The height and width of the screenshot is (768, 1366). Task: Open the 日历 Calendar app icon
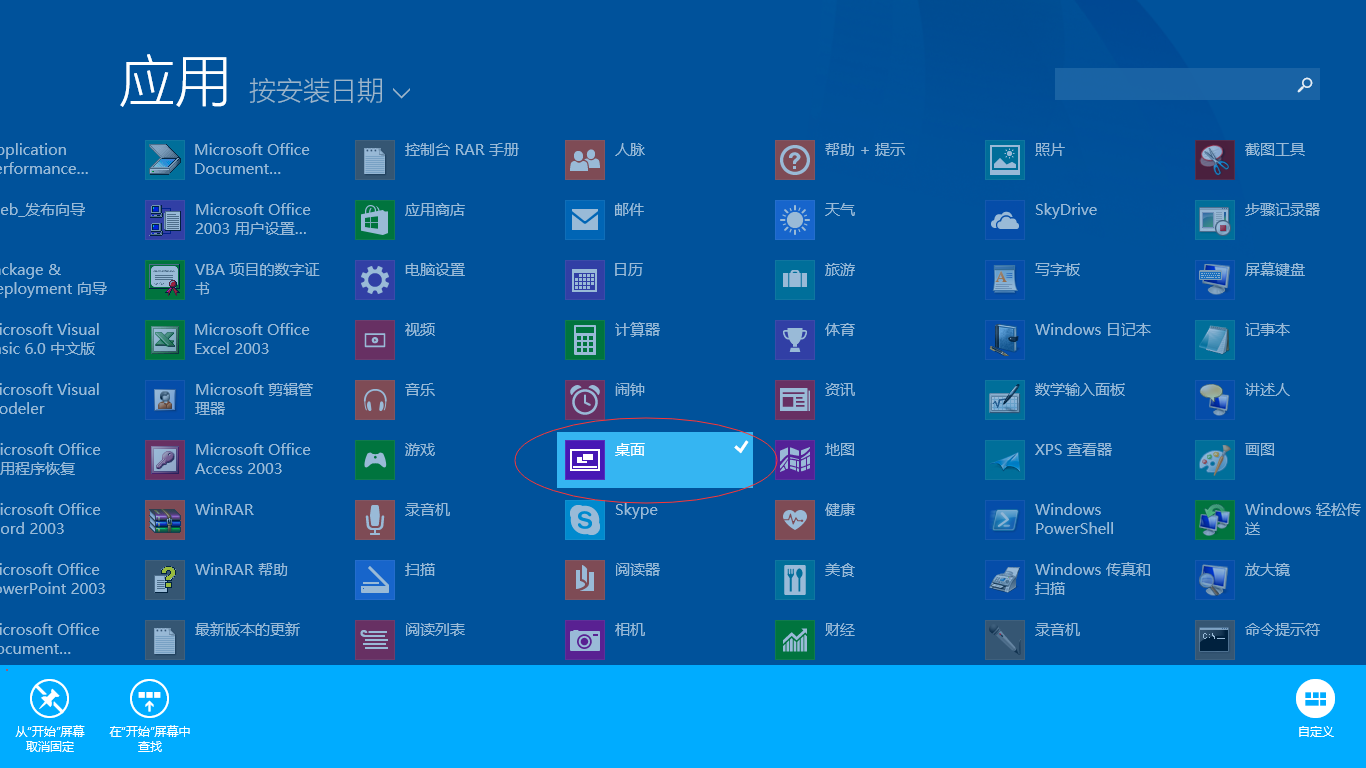pos(585,280)
